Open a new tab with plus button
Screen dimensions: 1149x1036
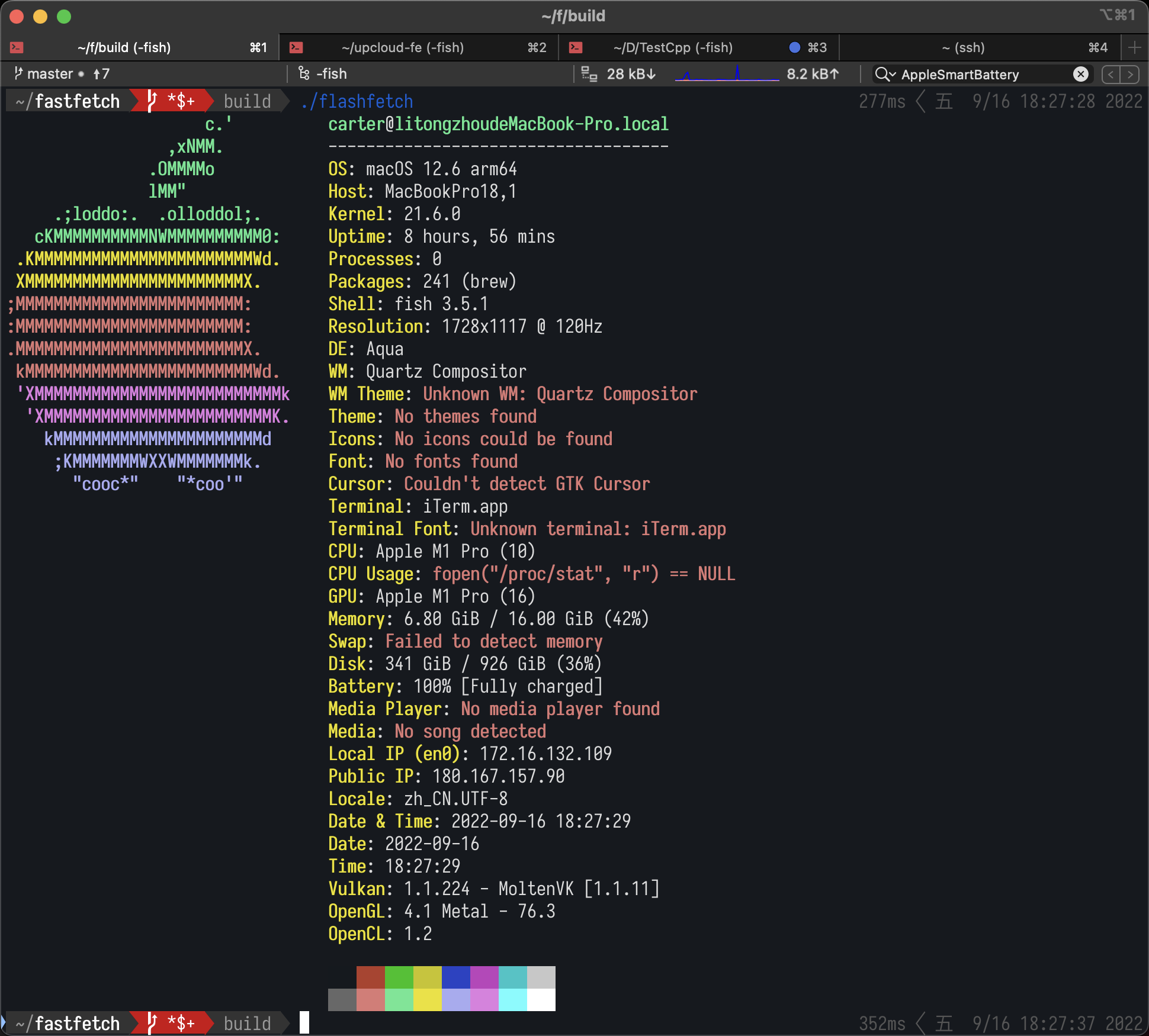(x=1134, y=47)
